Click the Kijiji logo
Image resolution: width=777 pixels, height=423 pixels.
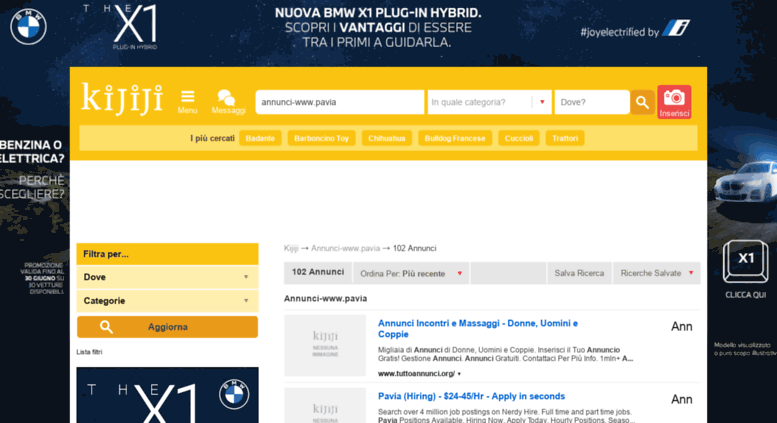[122, 99]
